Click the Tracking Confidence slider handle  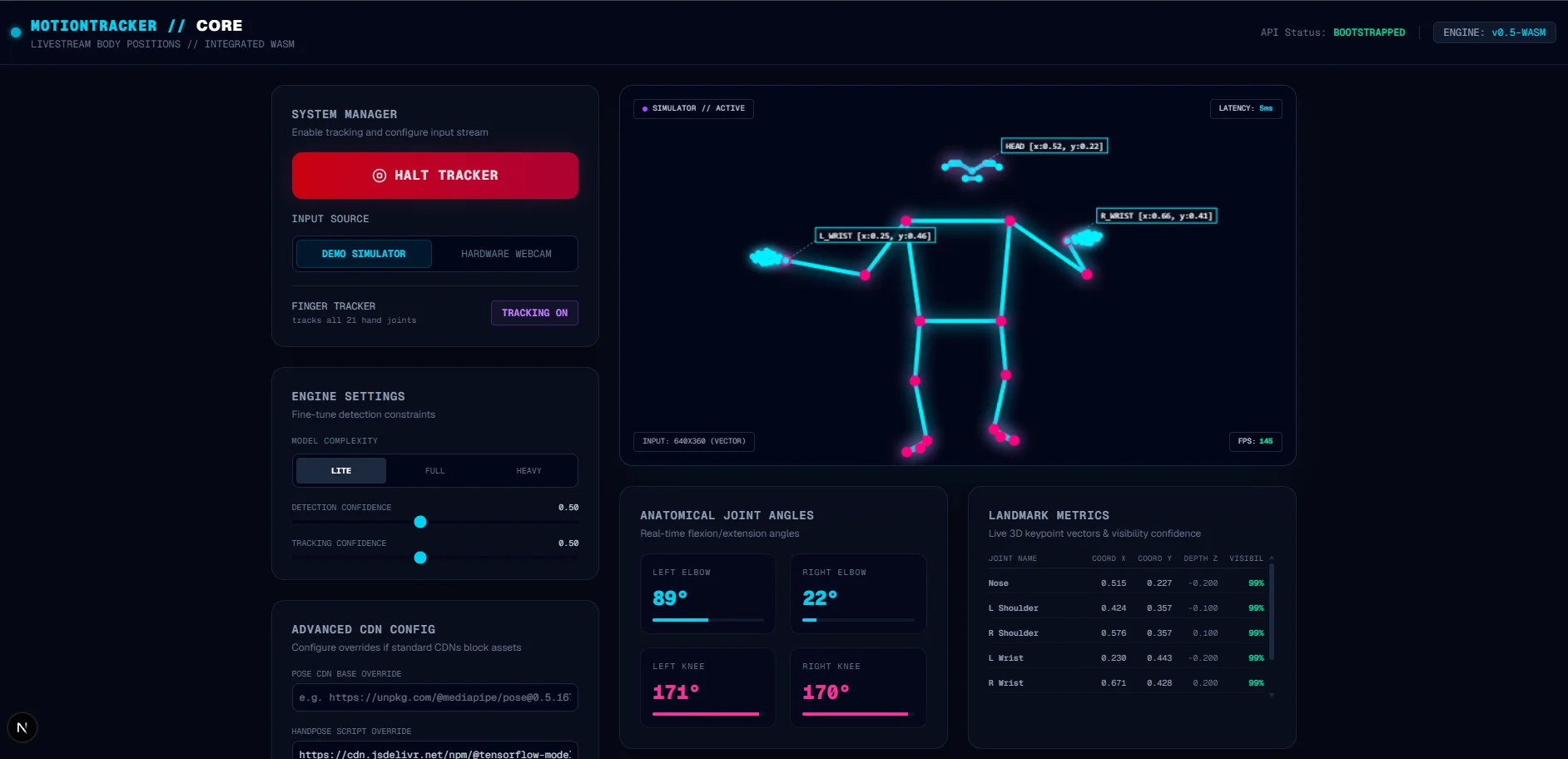coord(420,558)
